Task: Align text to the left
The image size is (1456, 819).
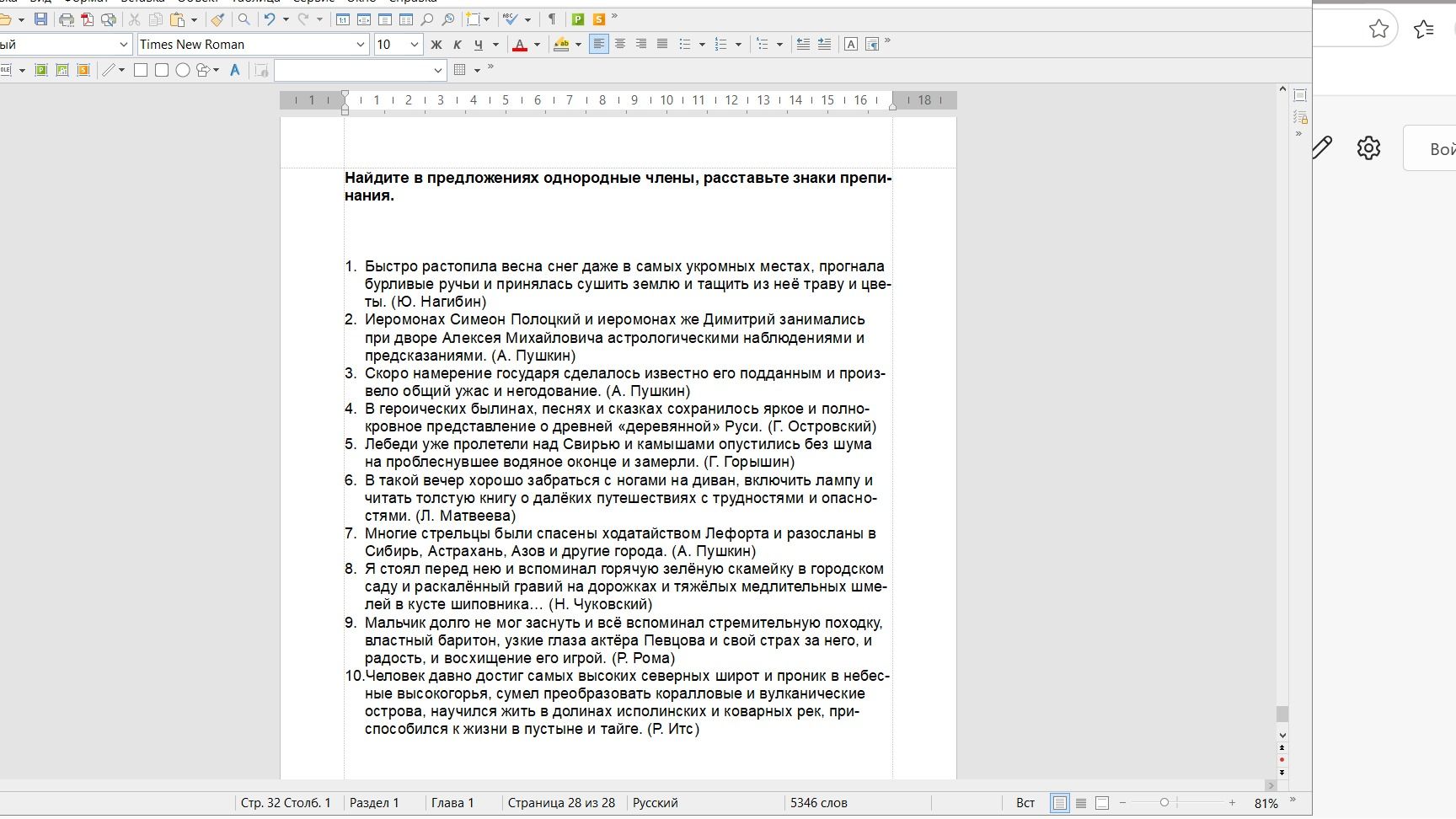Action: (x=599, y=45)
